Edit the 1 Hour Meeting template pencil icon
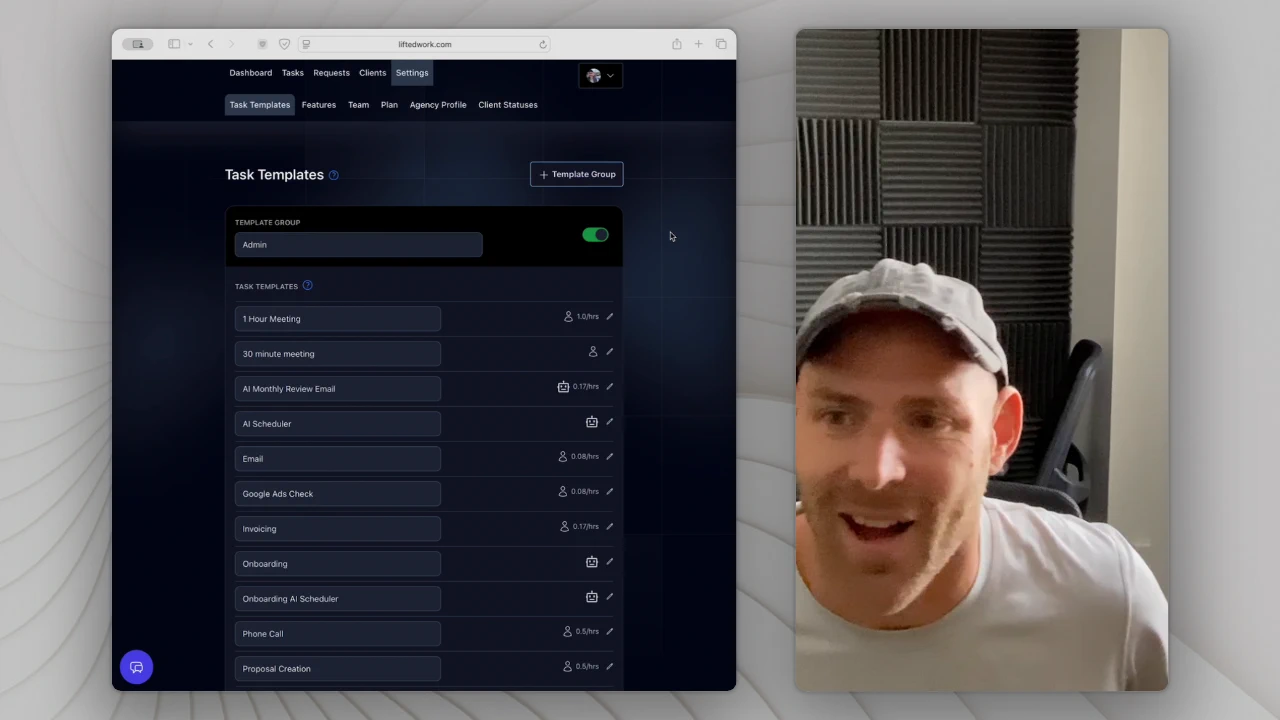Screen dimensions: 1280x720 [610, 317]
